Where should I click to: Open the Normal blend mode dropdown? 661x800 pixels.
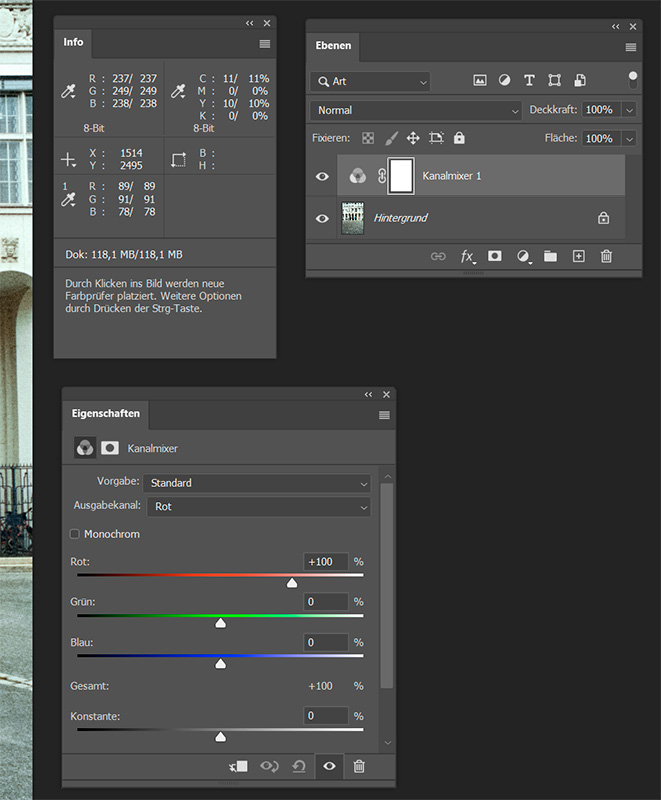(416, 110)
